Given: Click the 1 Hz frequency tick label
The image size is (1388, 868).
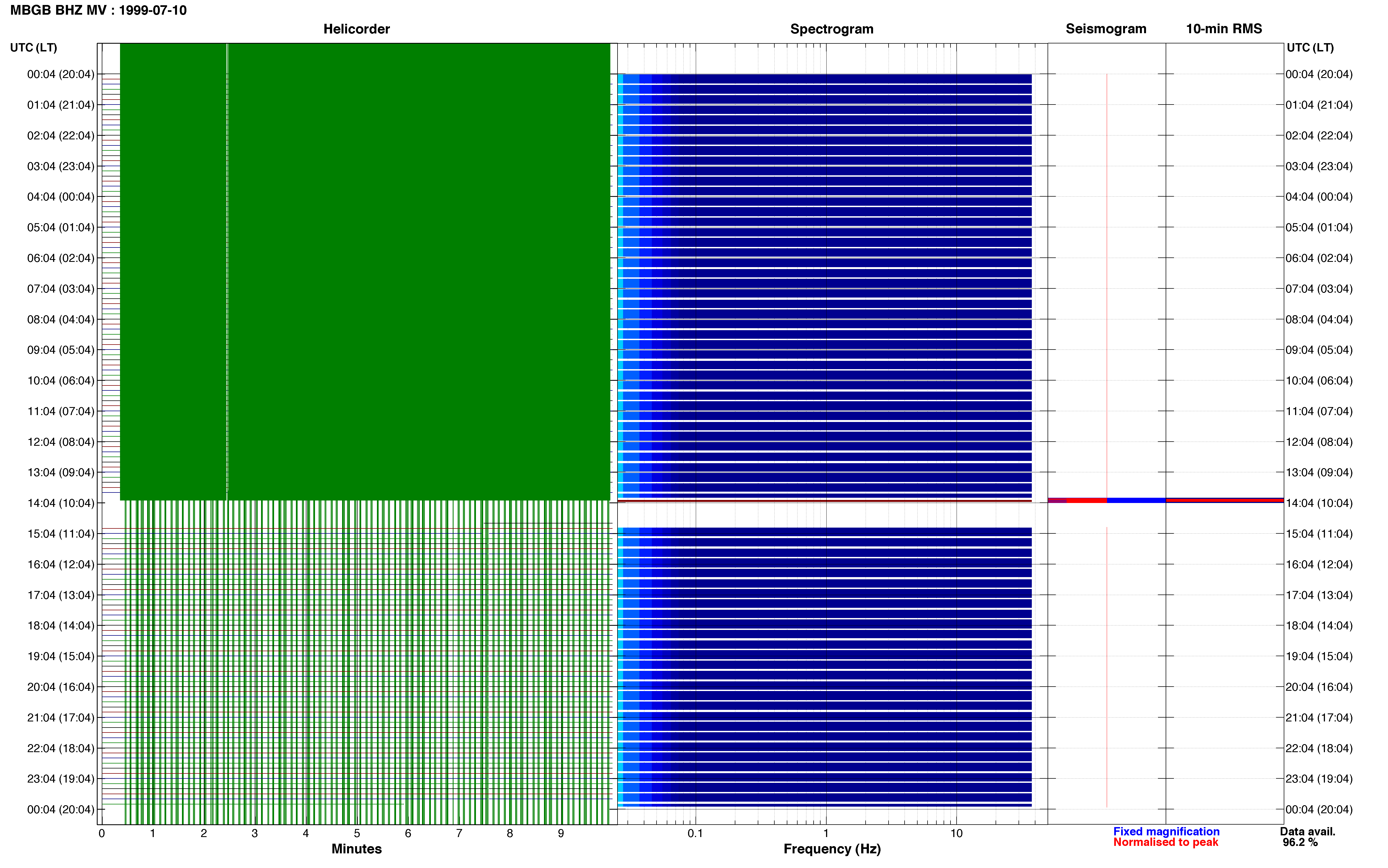Looking at the screenshot, I should tap(825, 833).
